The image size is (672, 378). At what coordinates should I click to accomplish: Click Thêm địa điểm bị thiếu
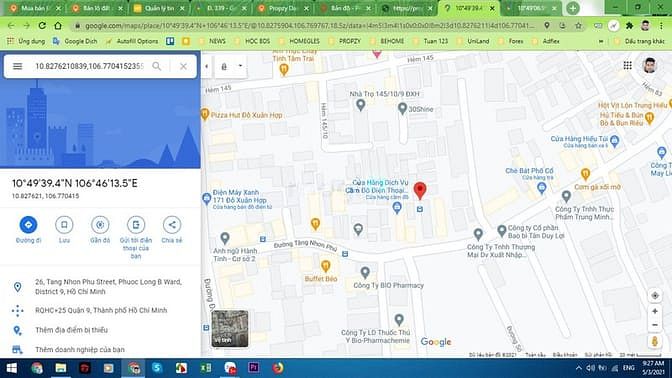[72, 330]
